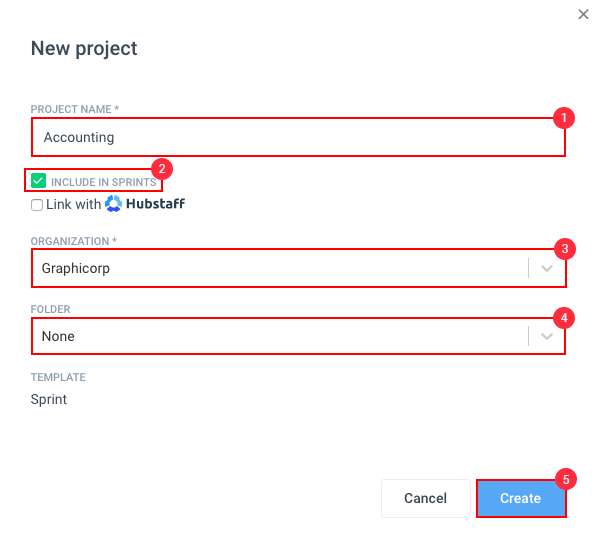Select the Sprint template text
The image size is (598, 538).
click(x=49, y=400)
